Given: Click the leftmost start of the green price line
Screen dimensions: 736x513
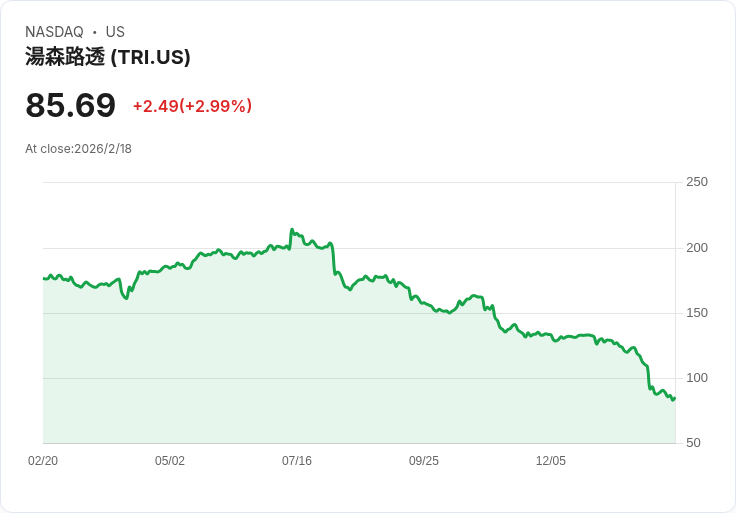Looking at the screenshot, I should pyautogui.click(x=44, y=278).
